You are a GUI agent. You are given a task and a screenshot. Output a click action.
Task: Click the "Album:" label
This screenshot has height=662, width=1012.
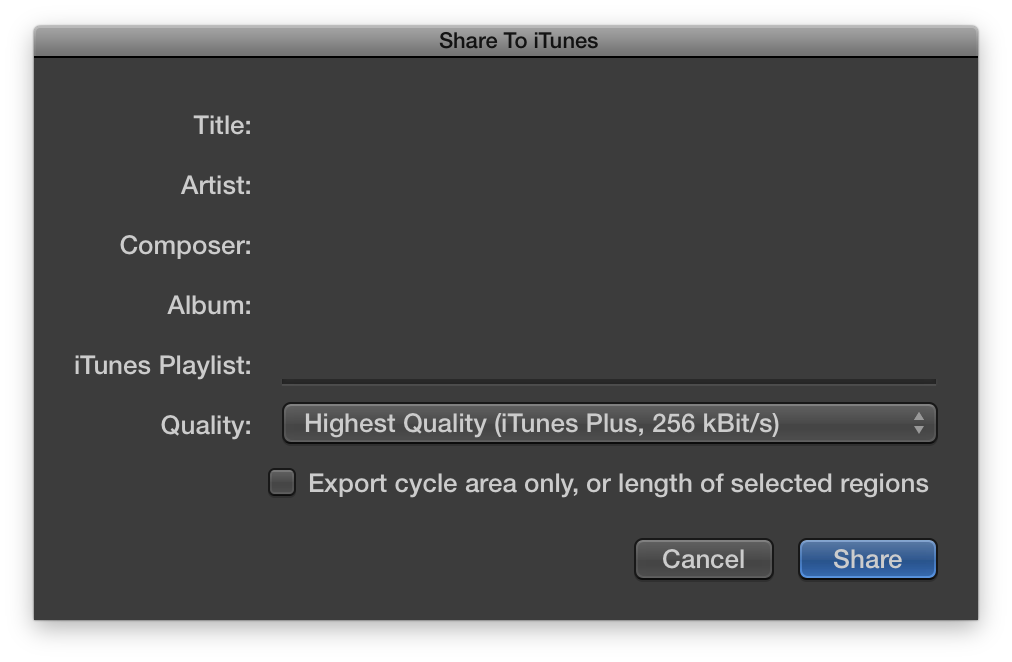[209, 306]
